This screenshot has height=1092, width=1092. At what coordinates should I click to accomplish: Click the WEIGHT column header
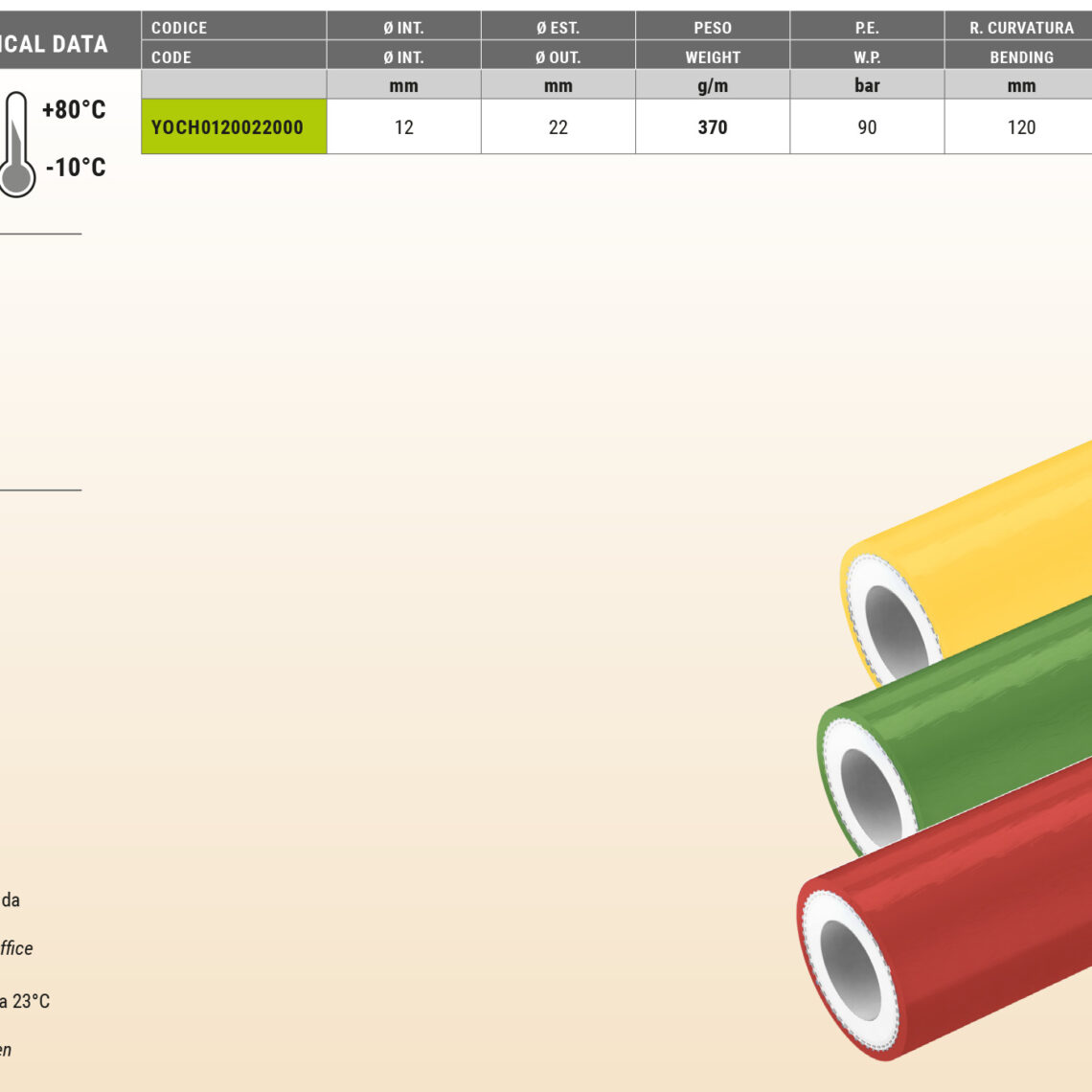pyautogui.click(x=712, y=57)
